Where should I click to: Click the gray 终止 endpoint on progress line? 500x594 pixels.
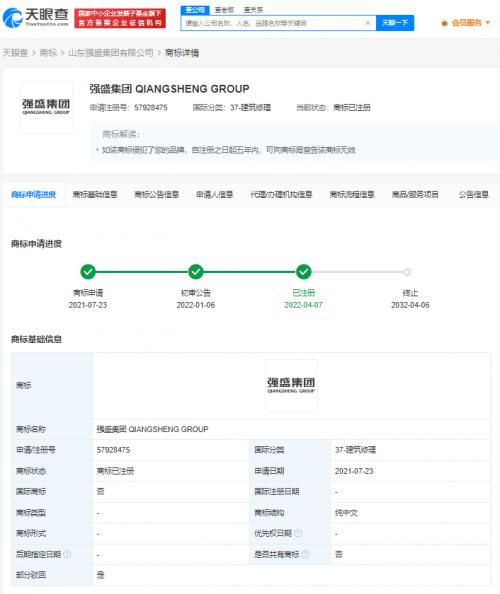407,272
